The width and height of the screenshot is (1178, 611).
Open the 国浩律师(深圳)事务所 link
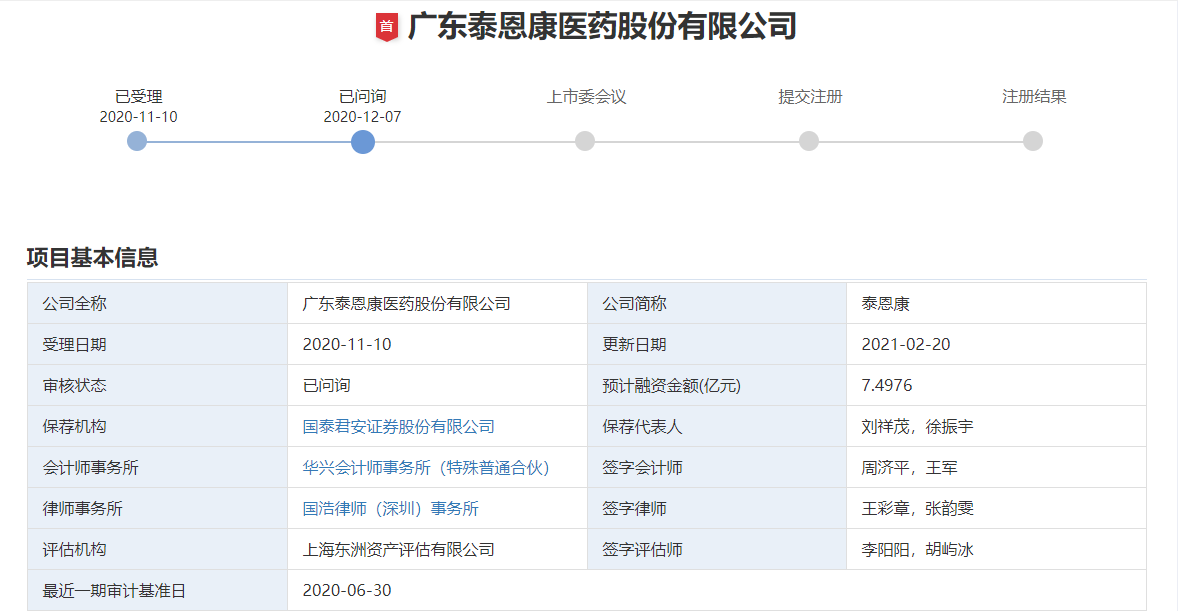click(390, 509)
